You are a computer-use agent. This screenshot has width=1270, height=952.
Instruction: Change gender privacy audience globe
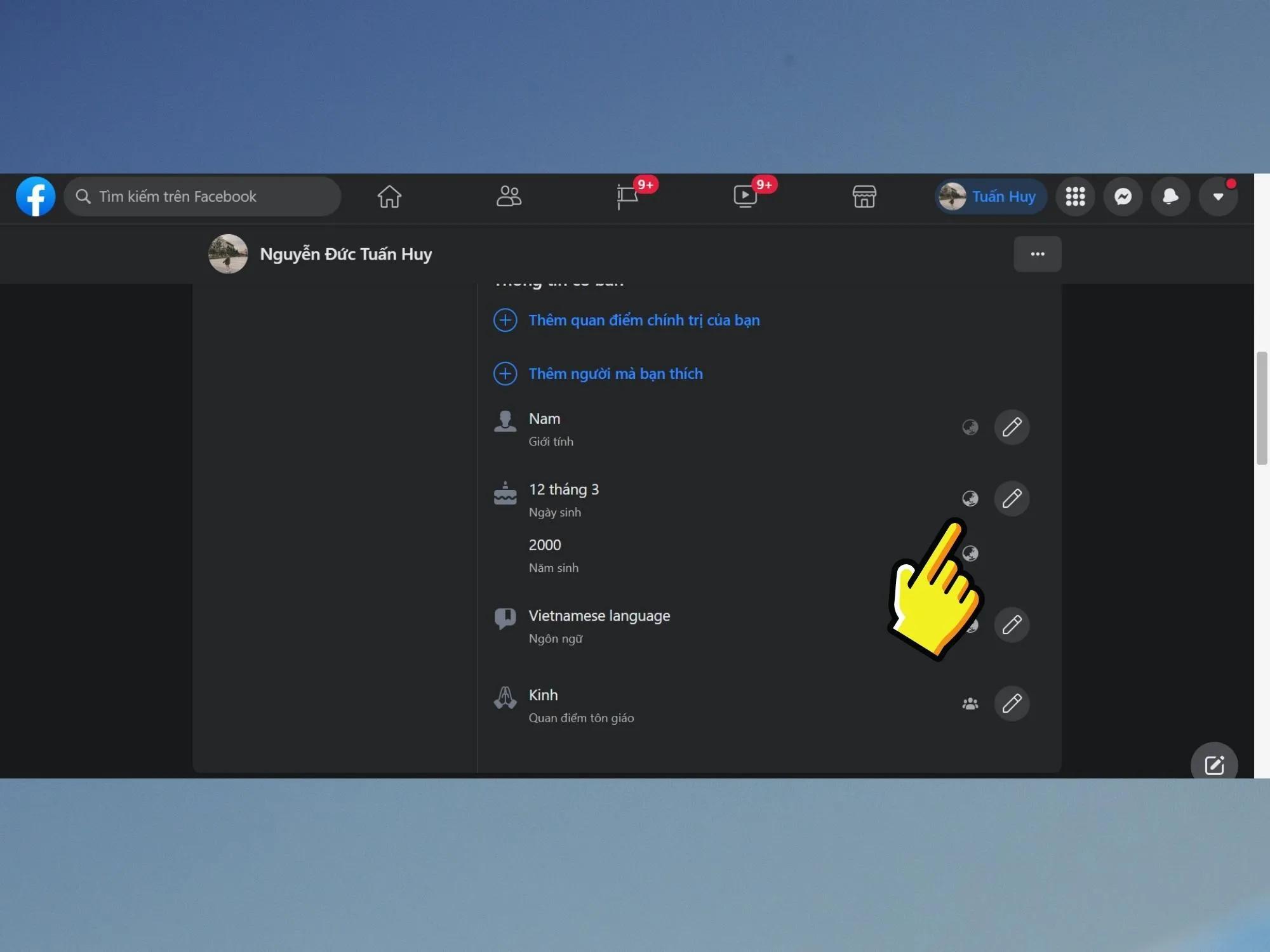970,427
